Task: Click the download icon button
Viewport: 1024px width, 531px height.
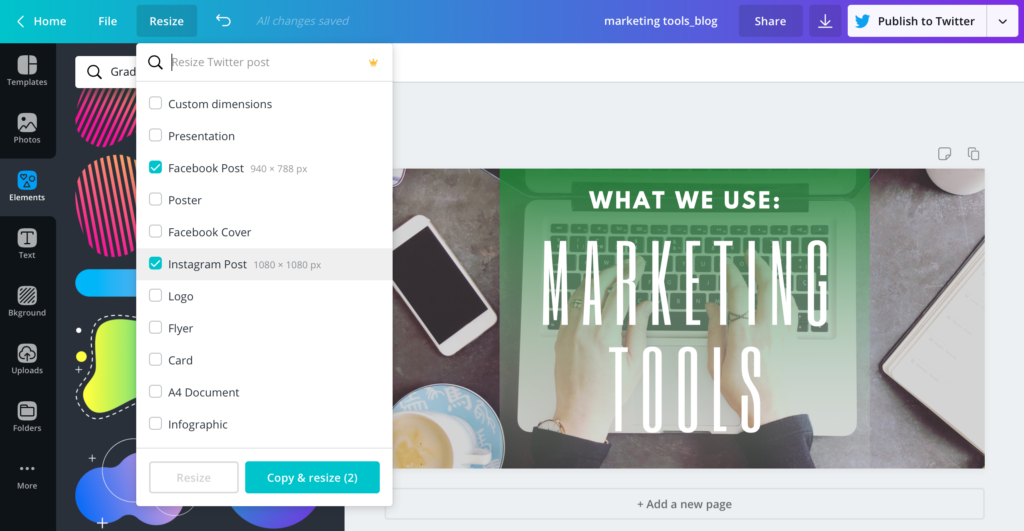Action: coord(825,21)
